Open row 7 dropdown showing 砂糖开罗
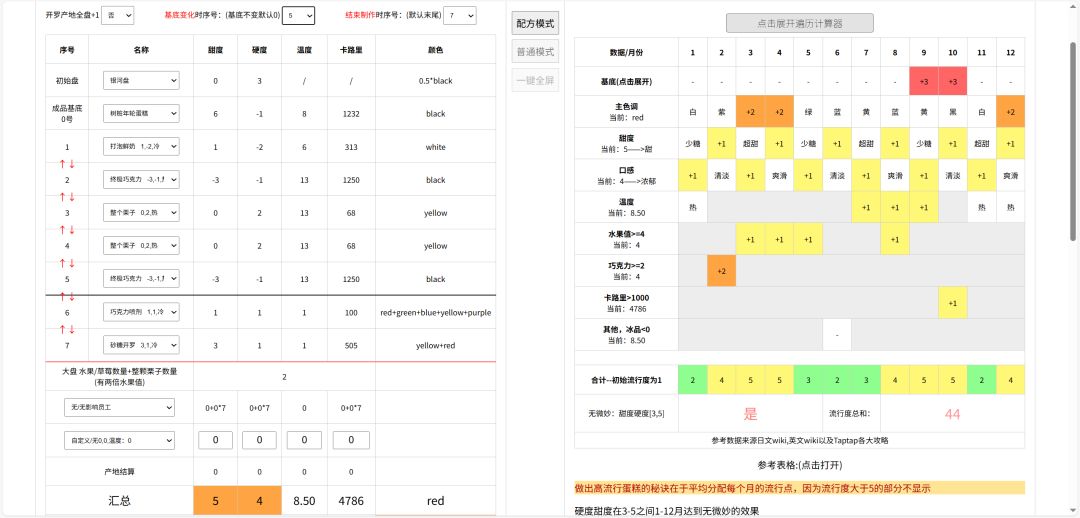1080x518 pixels. click(x=141, y=345)
